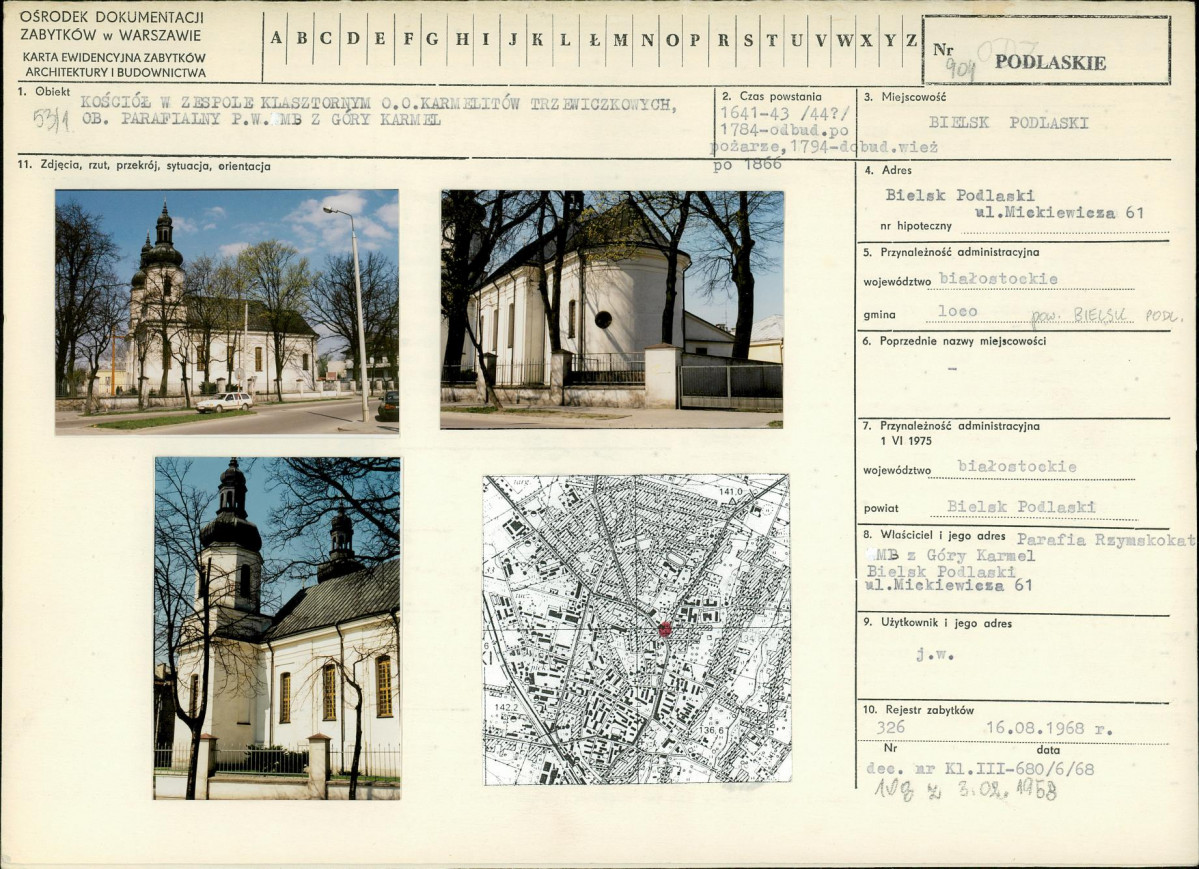
Task: Click the letter Z index box
Action: tap(911, 40)
